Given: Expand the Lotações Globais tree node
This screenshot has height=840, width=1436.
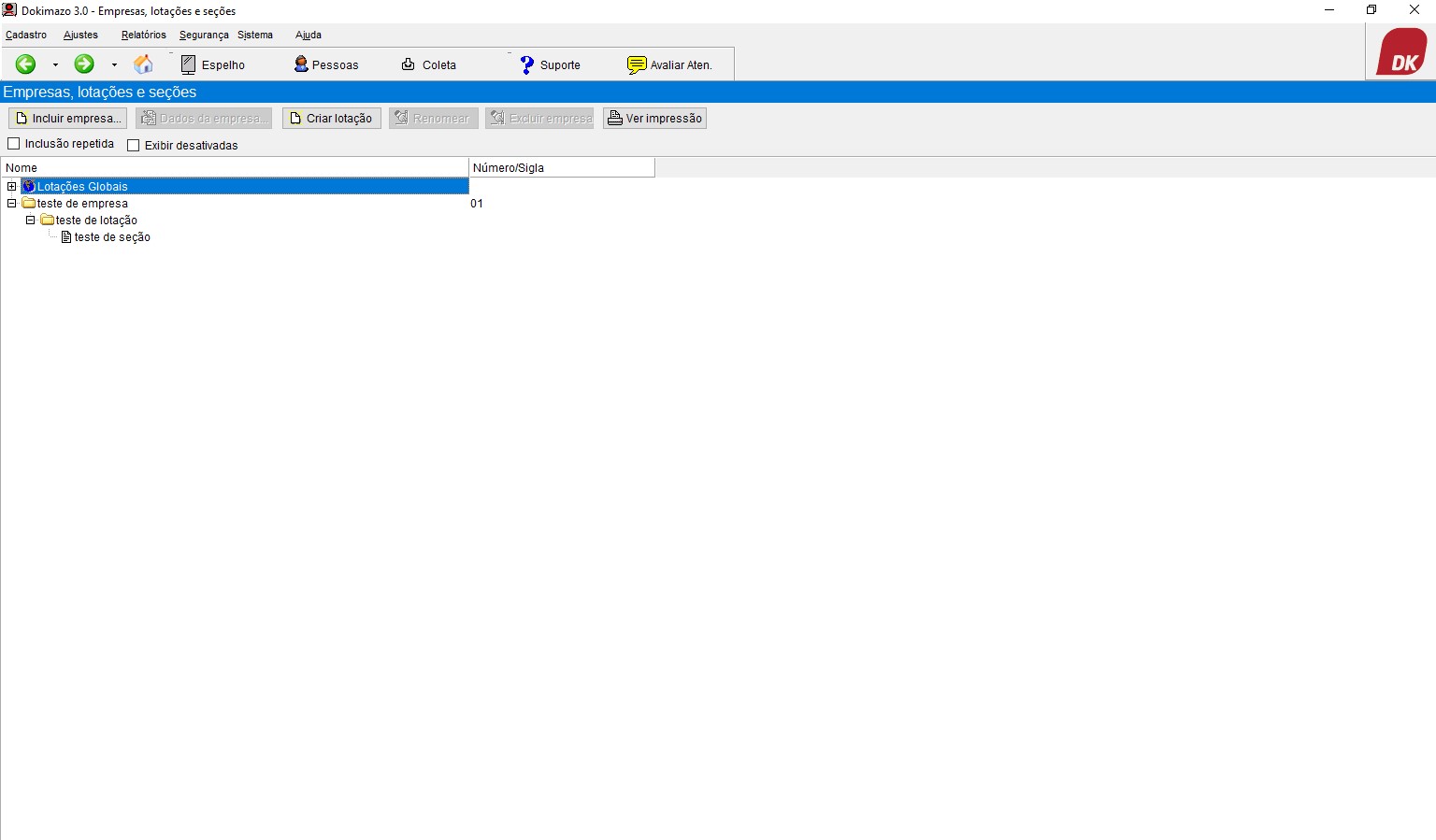Looking at the screenshot, I should pos(12,187).
